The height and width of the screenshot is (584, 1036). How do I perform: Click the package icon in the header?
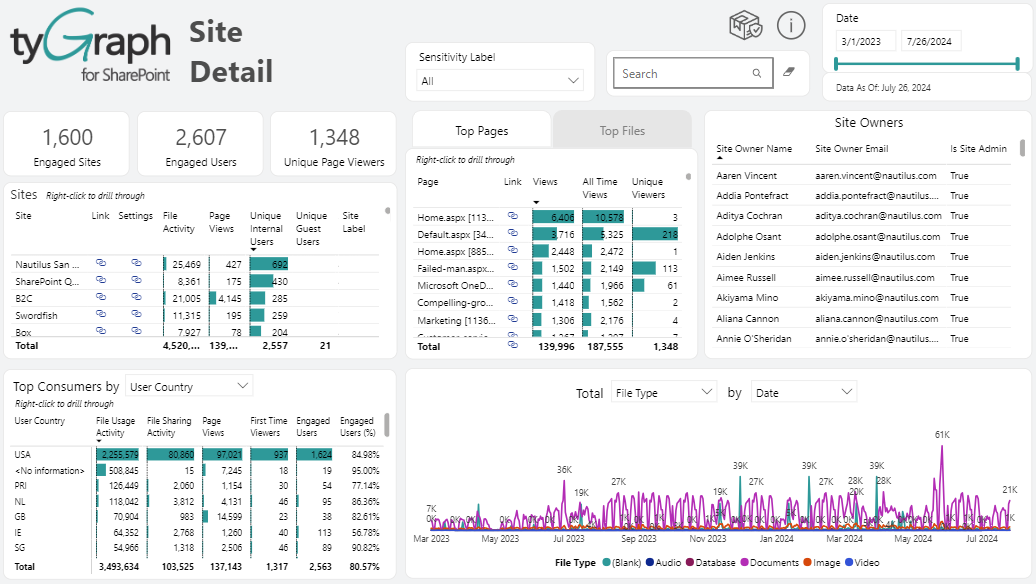pos(746,27)
